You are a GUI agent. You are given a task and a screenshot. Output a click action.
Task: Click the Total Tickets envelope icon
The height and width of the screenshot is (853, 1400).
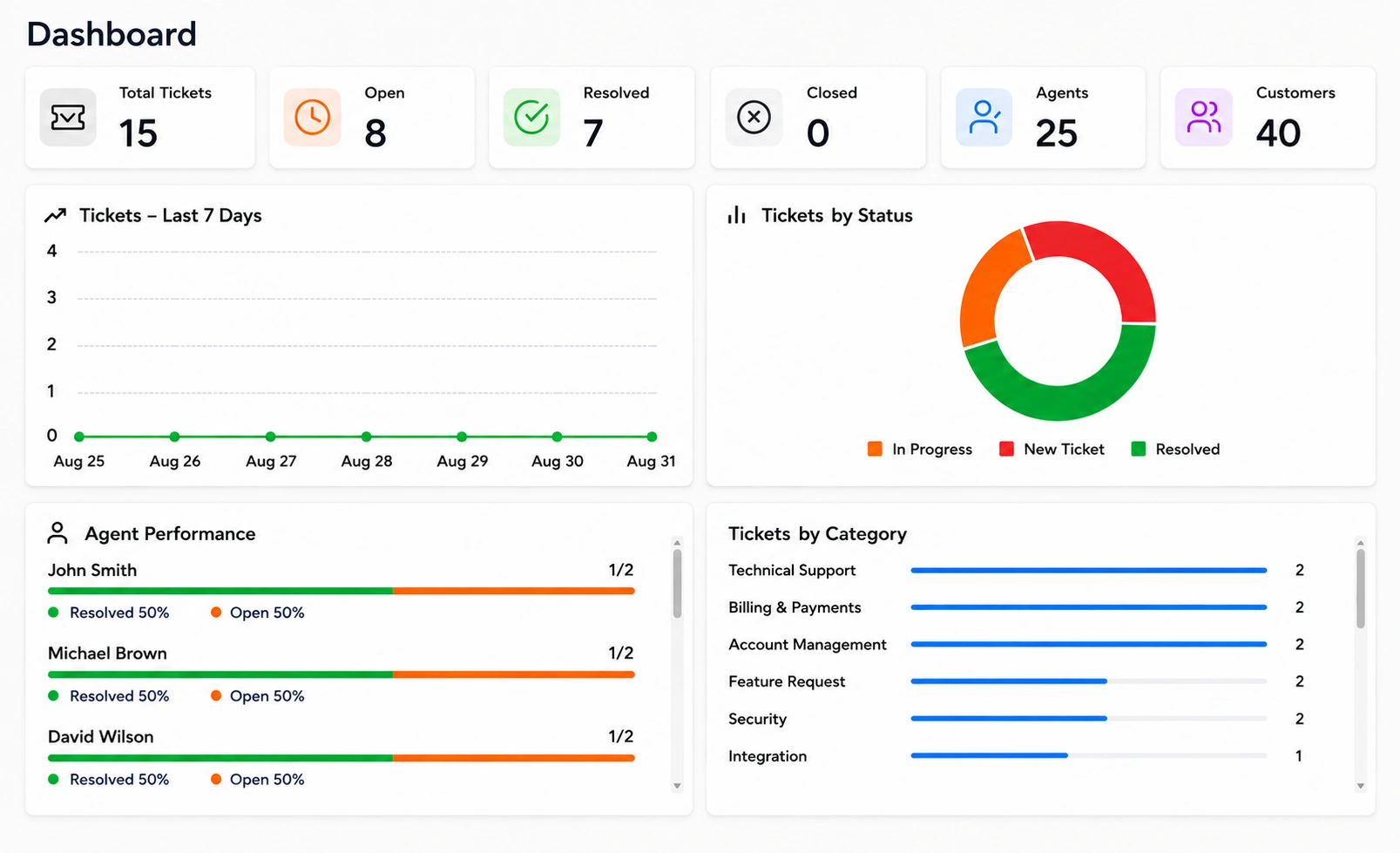click(x=68, y=117)
